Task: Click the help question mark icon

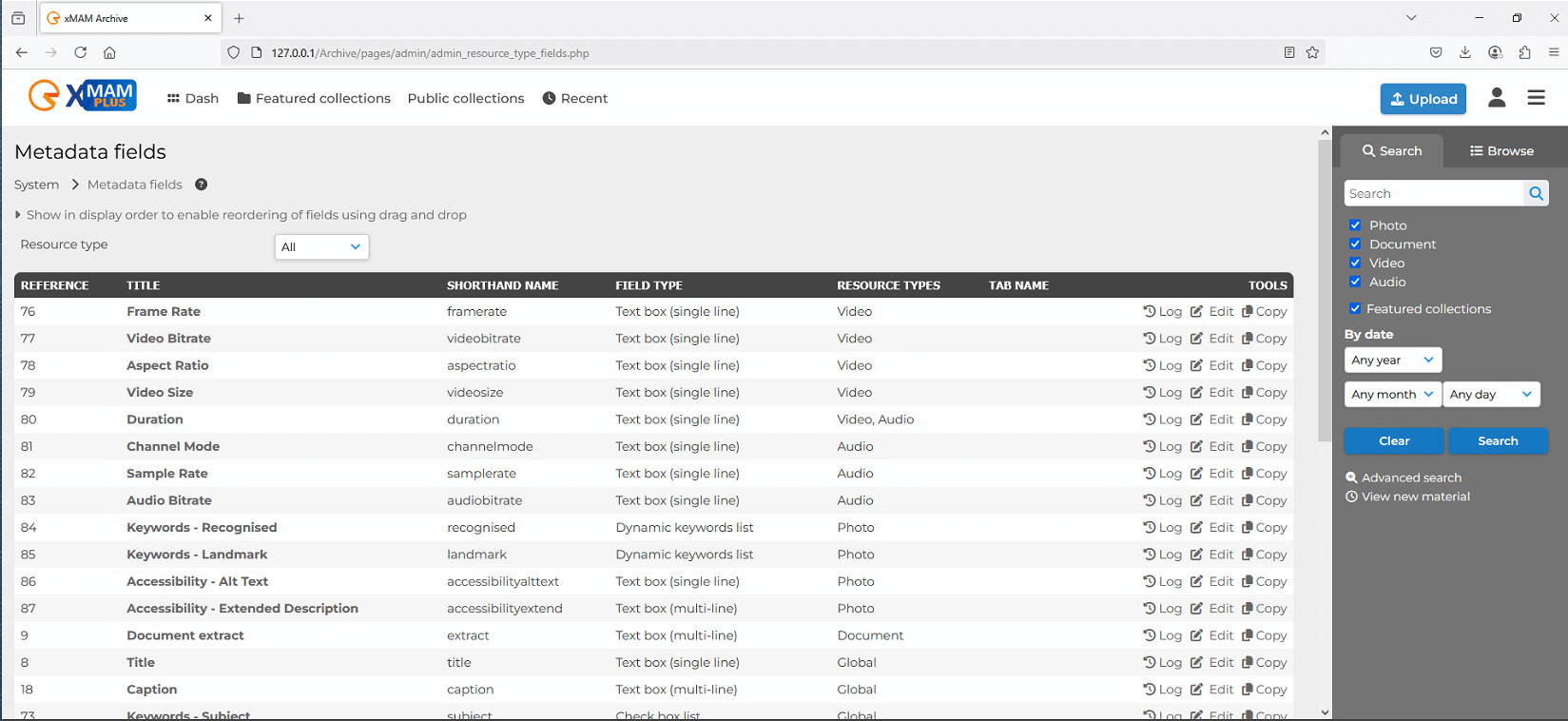Action: tap(202, 185)
